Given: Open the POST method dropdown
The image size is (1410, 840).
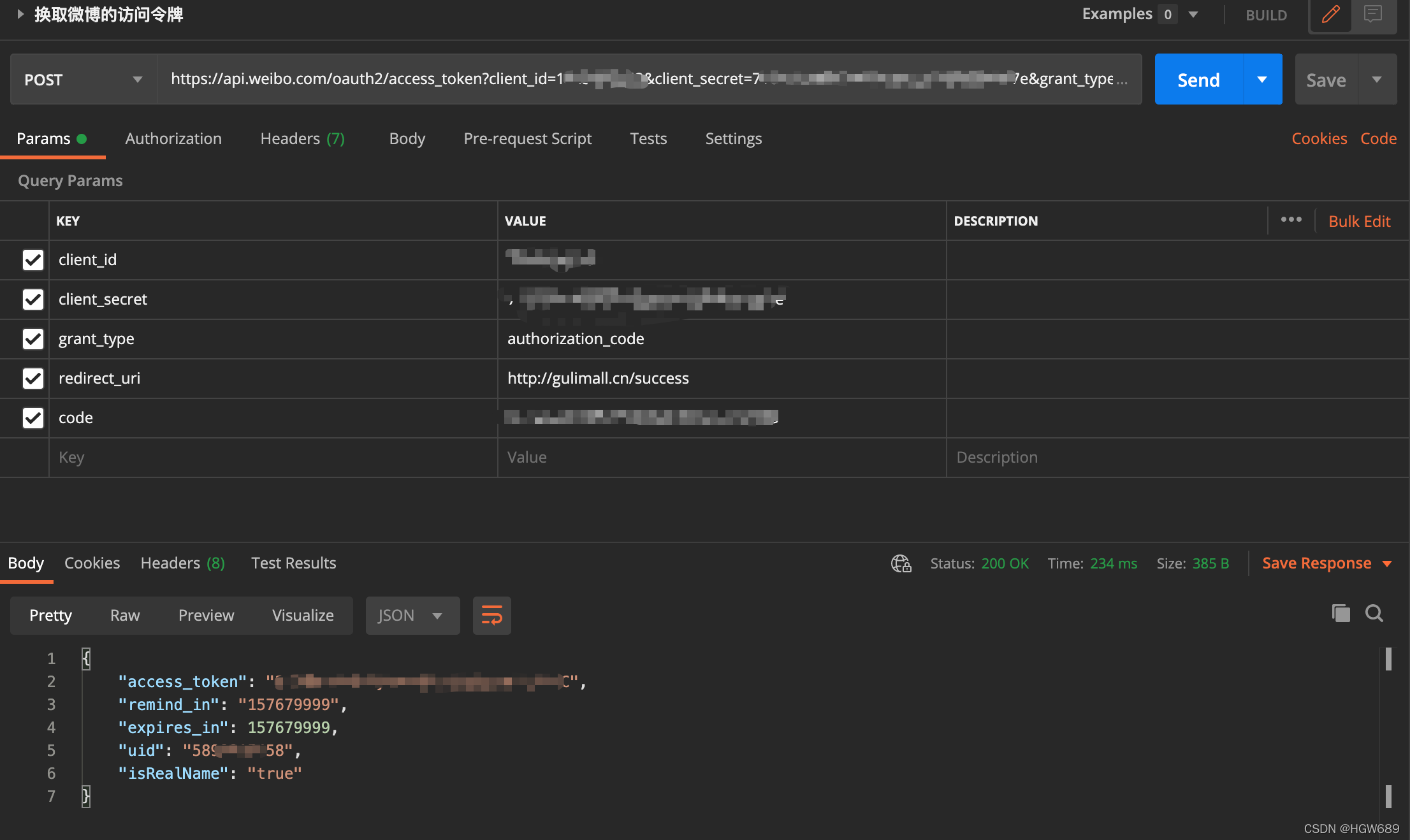Looking at the screenshot, I should tap(84, 79).
